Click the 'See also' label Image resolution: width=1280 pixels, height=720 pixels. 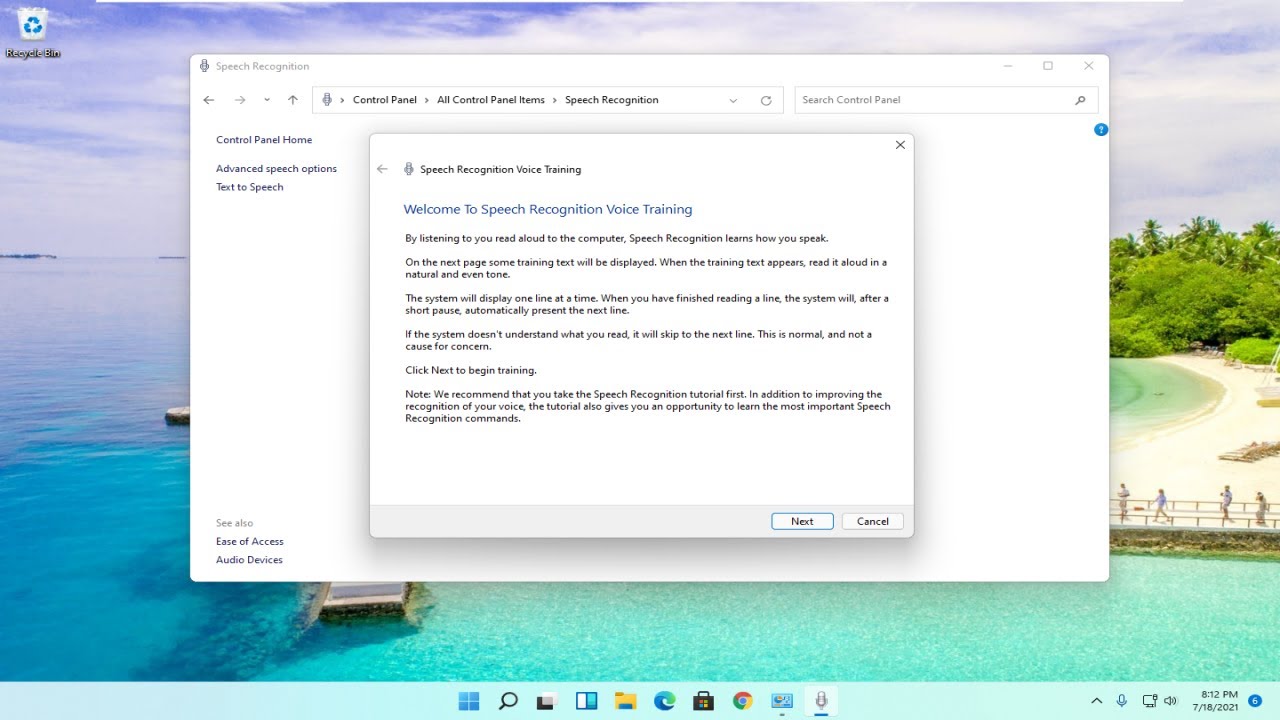235,523
